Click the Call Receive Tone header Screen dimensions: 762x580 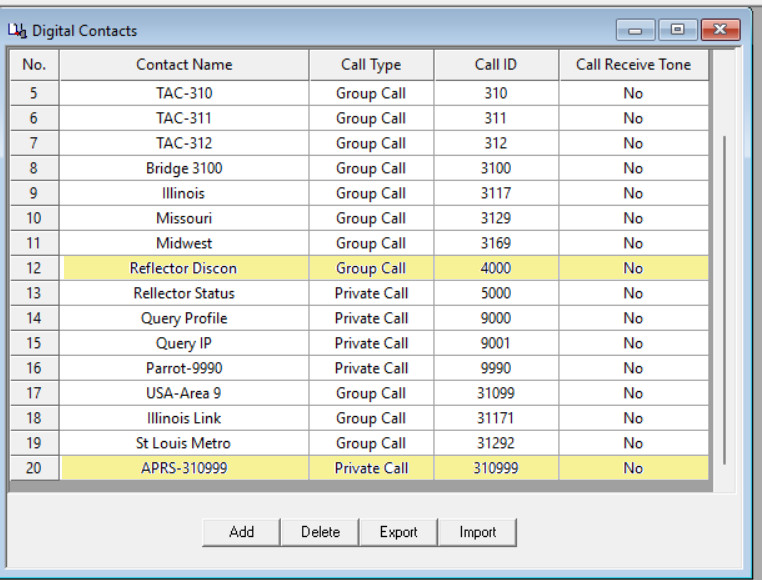(x=634, y=65)
